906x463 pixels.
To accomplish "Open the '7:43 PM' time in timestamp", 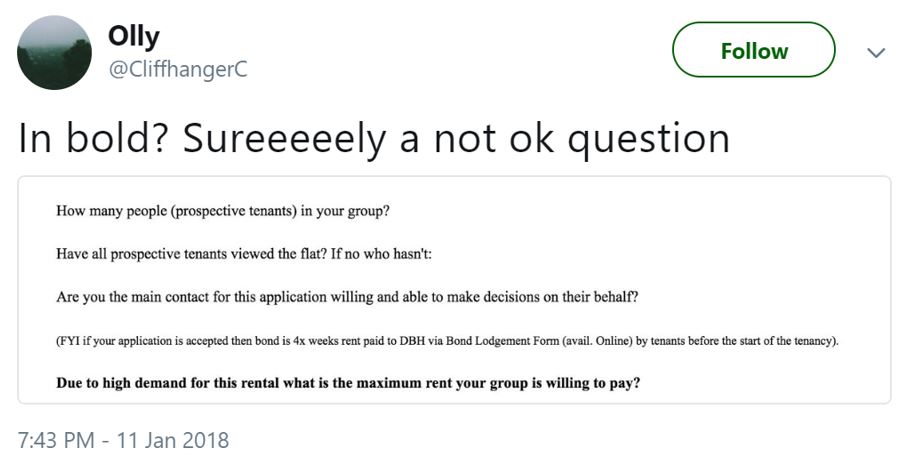I will pyautogui.click(x=56, y=440).
